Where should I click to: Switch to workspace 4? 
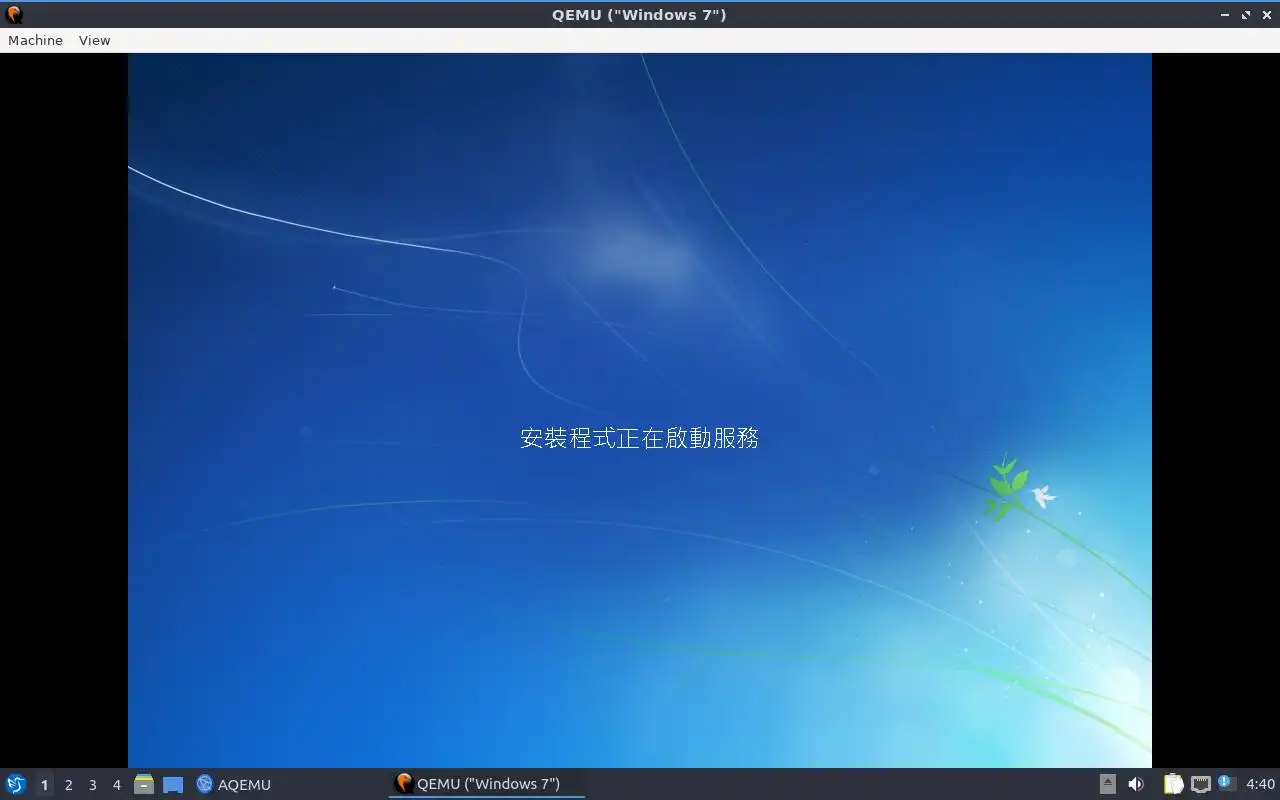coord(117,785)
